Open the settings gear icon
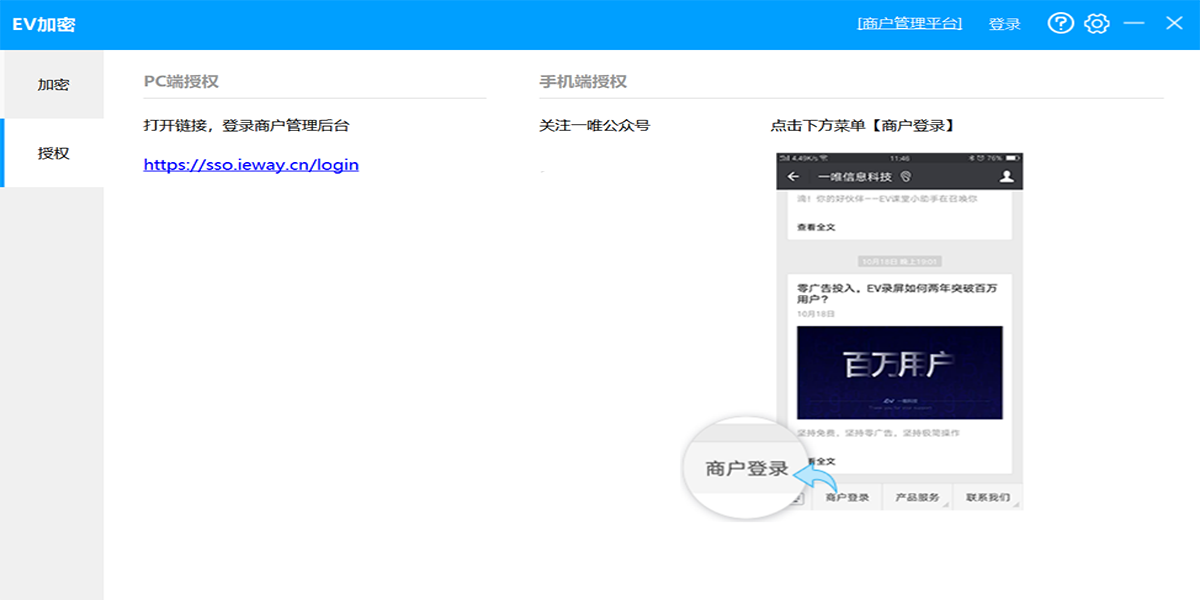Image resolution: width=1200 pixels, height=600 pixels. 1097,23
